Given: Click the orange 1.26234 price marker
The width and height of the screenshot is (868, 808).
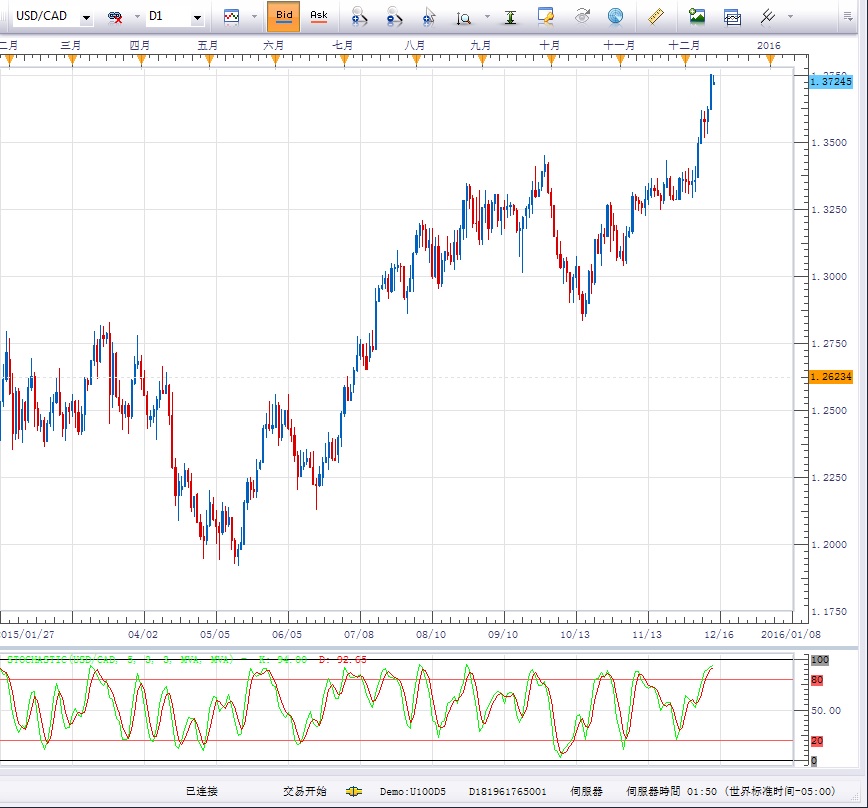Looking at the screenshot, I should [832, 376].
